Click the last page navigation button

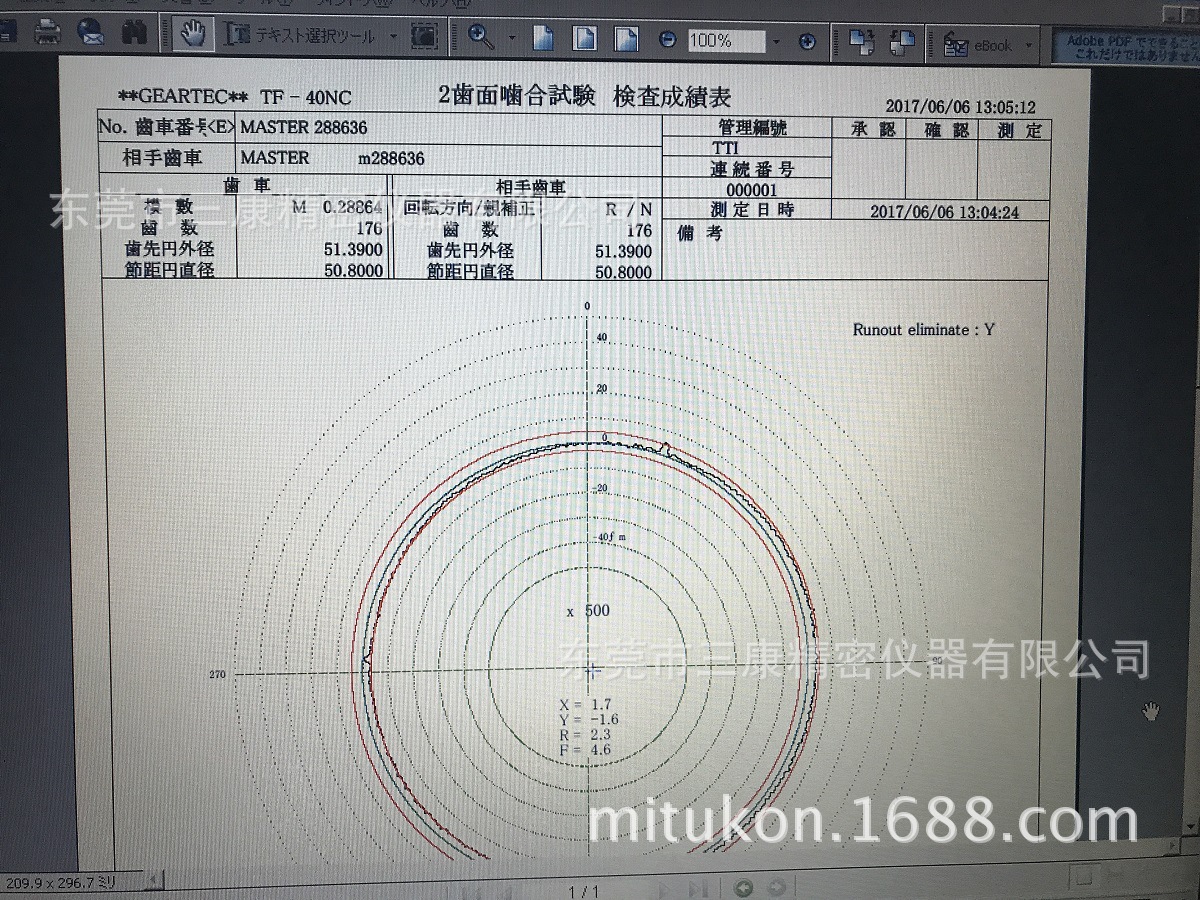[698, 888]
